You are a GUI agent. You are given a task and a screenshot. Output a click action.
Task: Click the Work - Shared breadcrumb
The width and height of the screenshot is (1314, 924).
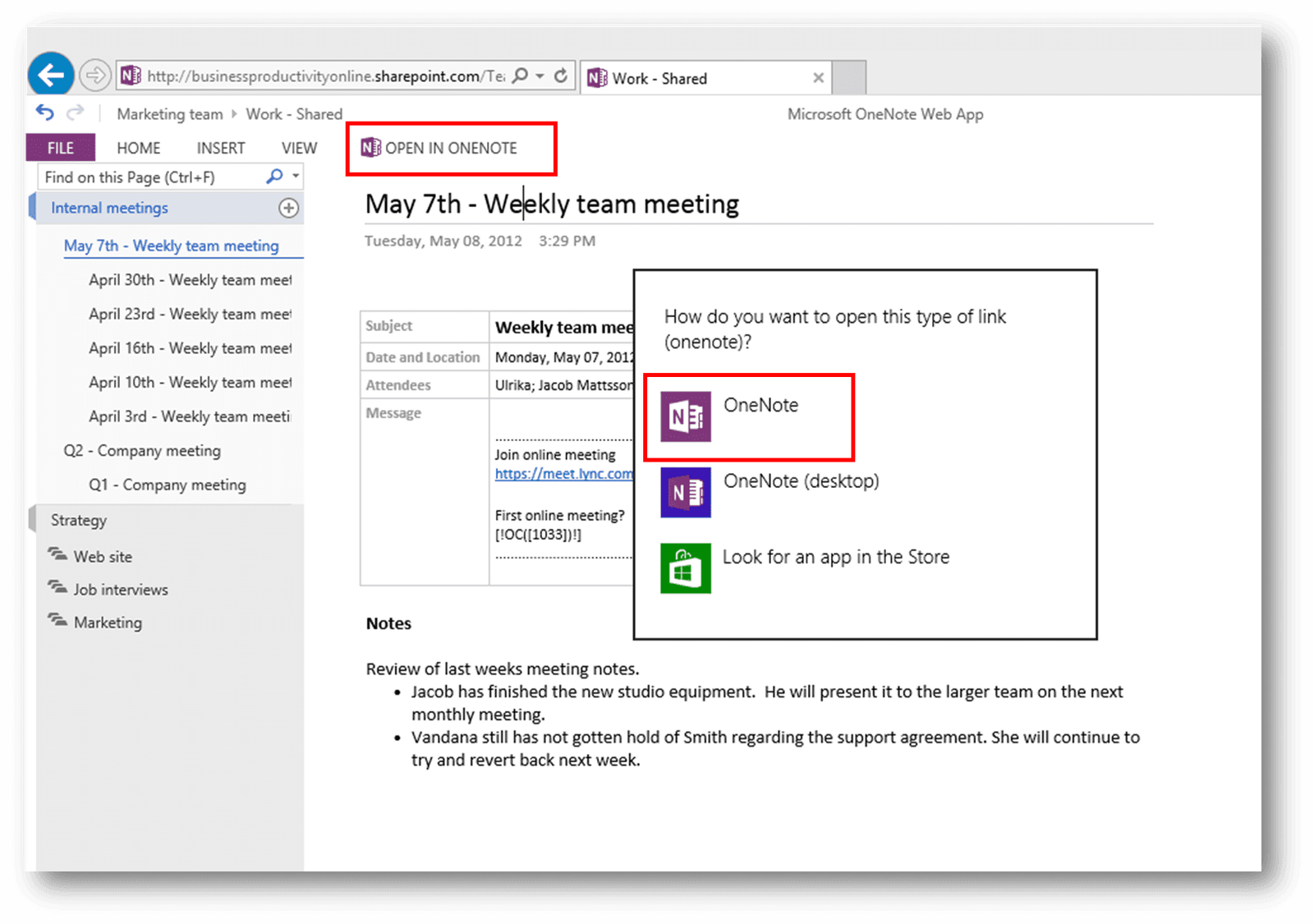click(294, 114)
